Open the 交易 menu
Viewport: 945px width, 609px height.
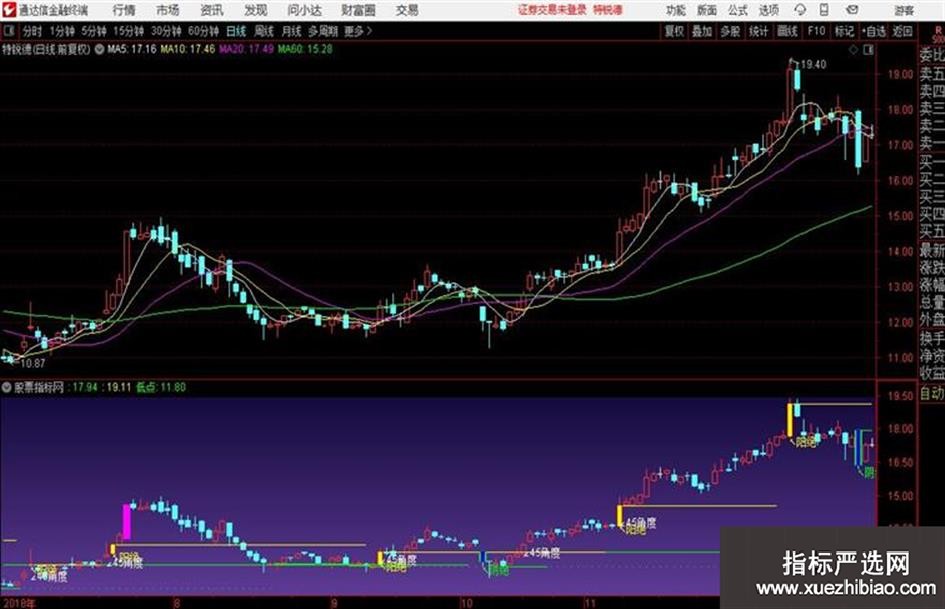click(407, 10)
